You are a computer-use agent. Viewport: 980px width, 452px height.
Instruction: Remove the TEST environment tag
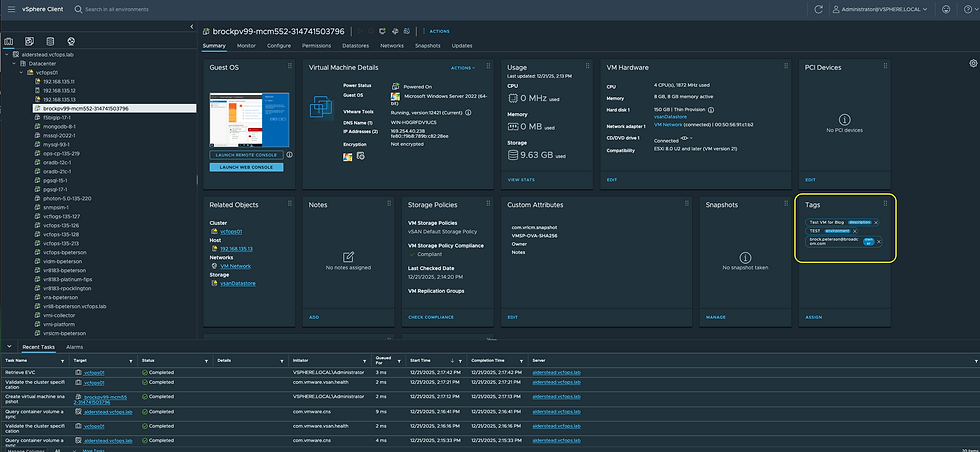click(x=855, y=231)
